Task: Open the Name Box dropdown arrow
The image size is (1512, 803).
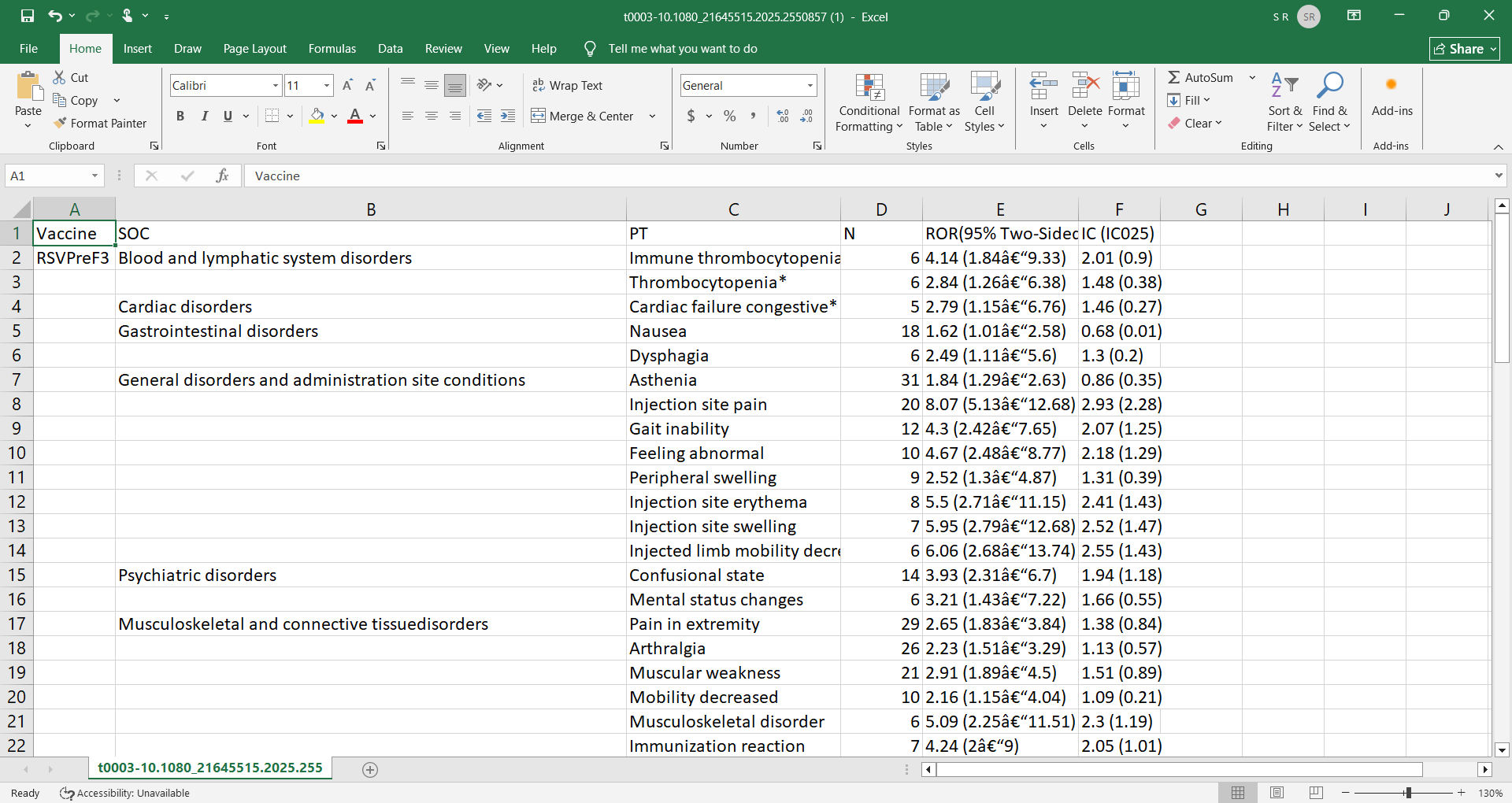Action: pyautogui.click(x=94, y=176)
